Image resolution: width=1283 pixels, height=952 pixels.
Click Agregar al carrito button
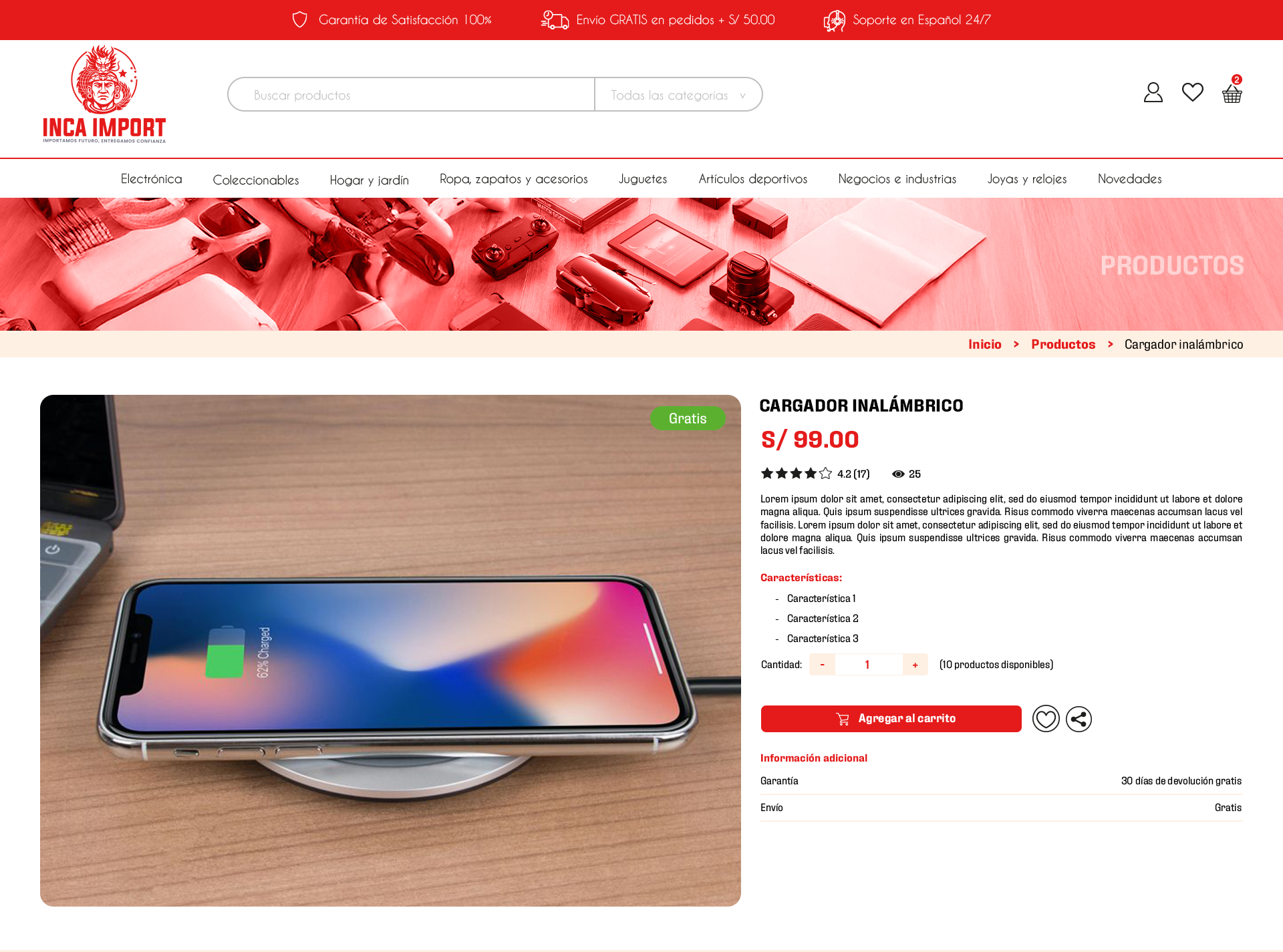891,719
